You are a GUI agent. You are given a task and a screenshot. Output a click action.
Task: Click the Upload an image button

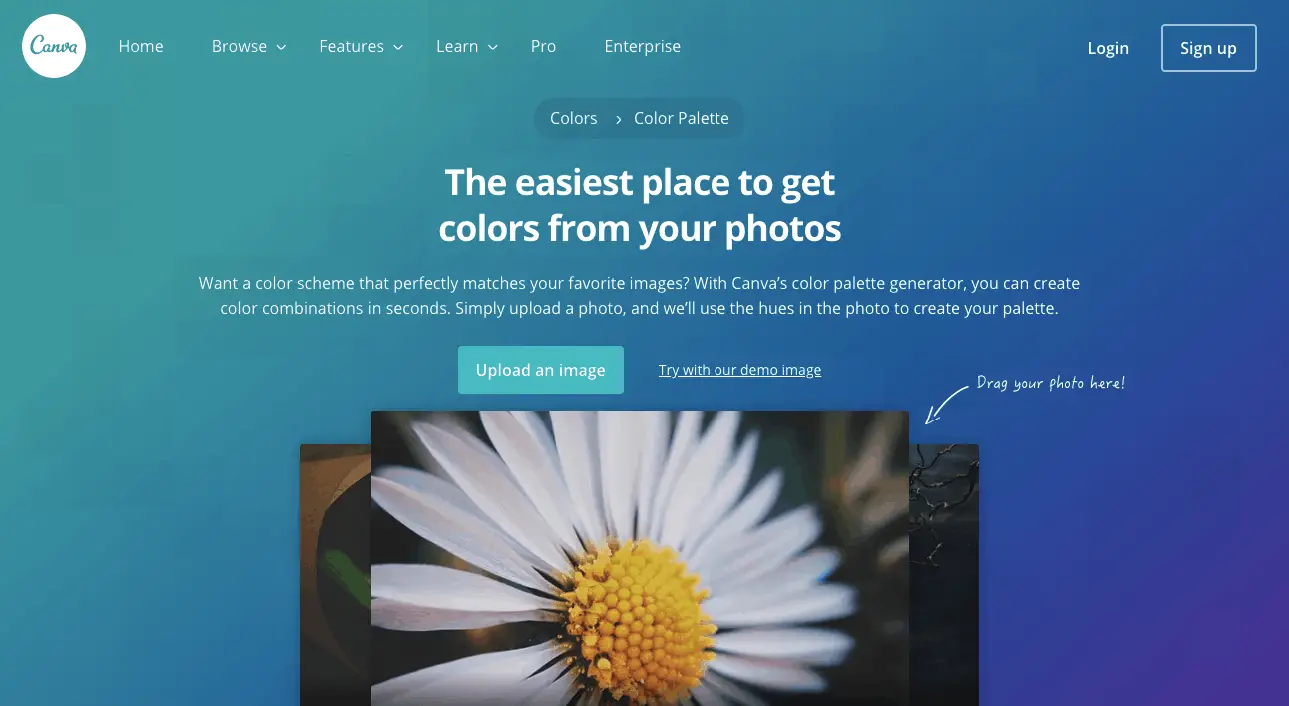tap(541, 370)
